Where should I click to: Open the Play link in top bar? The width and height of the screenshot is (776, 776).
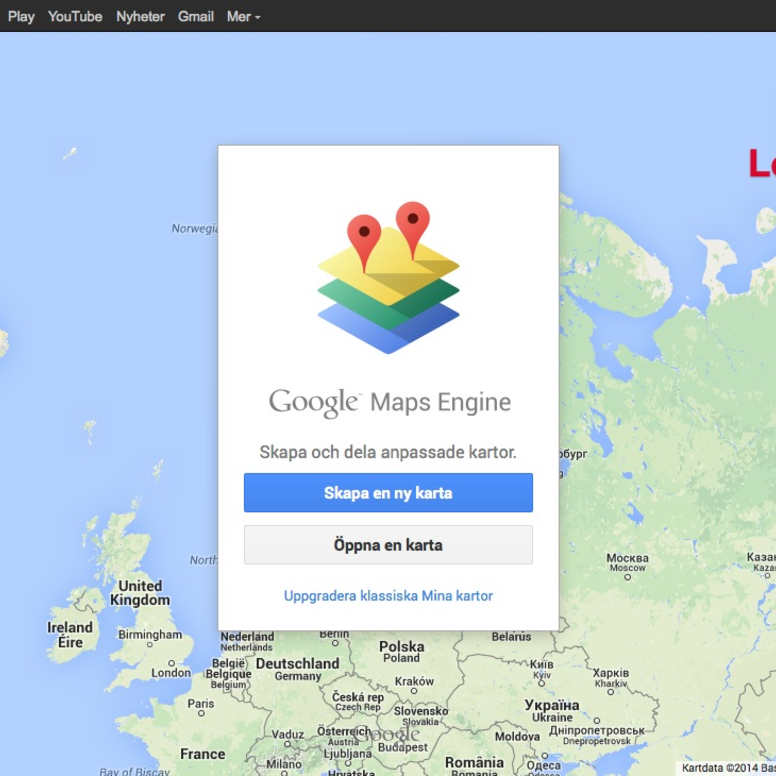pos(21,16)
